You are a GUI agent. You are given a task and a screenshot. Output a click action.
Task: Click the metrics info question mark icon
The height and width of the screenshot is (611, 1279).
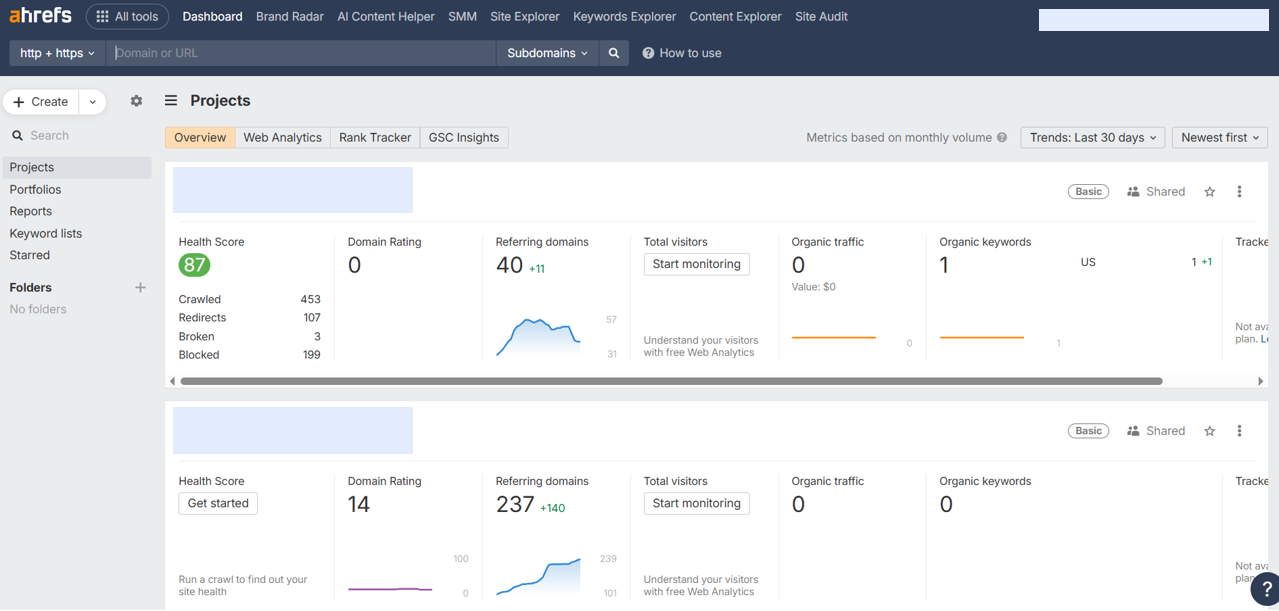pyautogui.click(x=1002, y=138)
